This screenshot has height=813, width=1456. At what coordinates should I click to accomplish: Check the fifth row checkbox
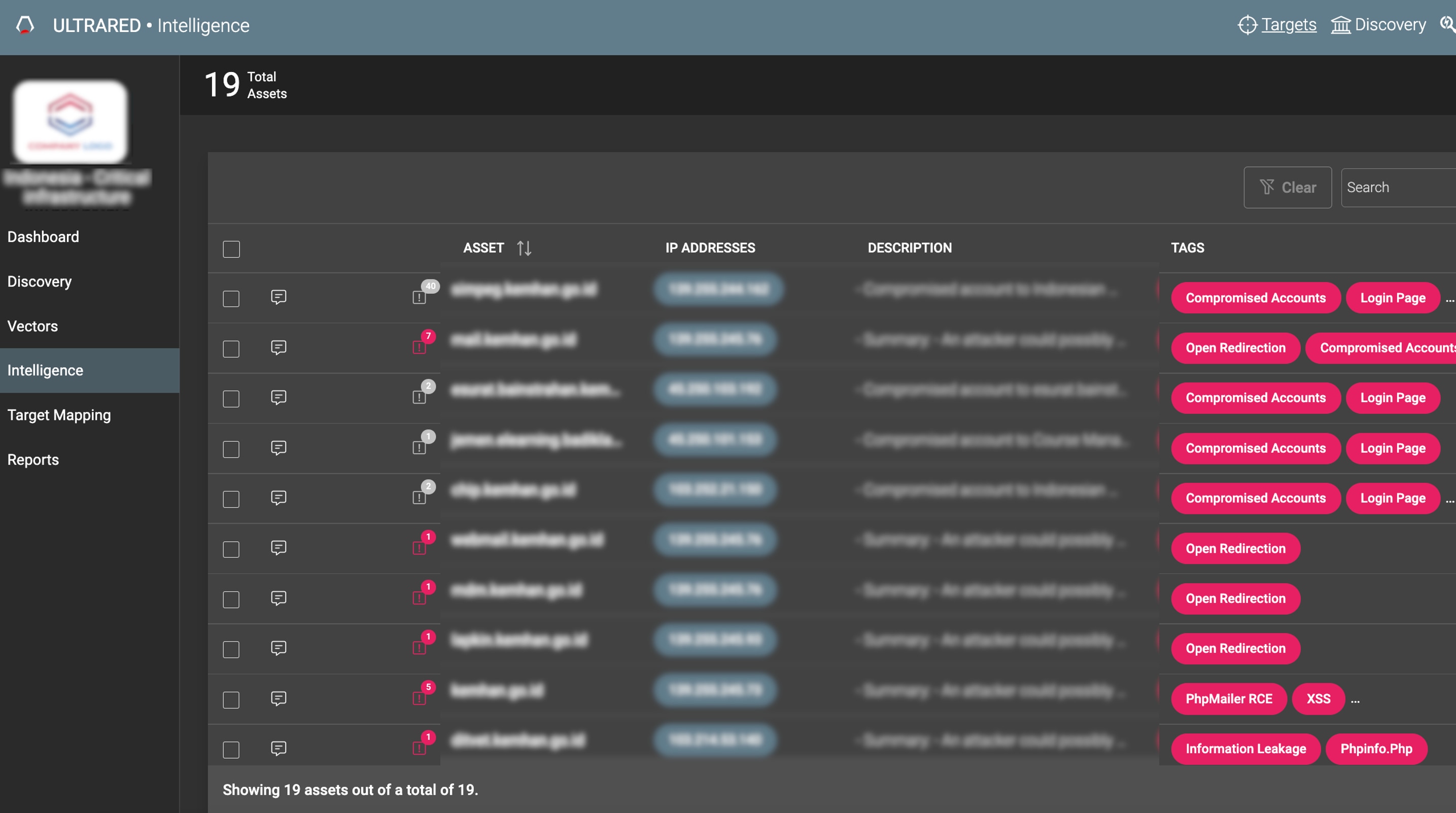pos(231,499)
